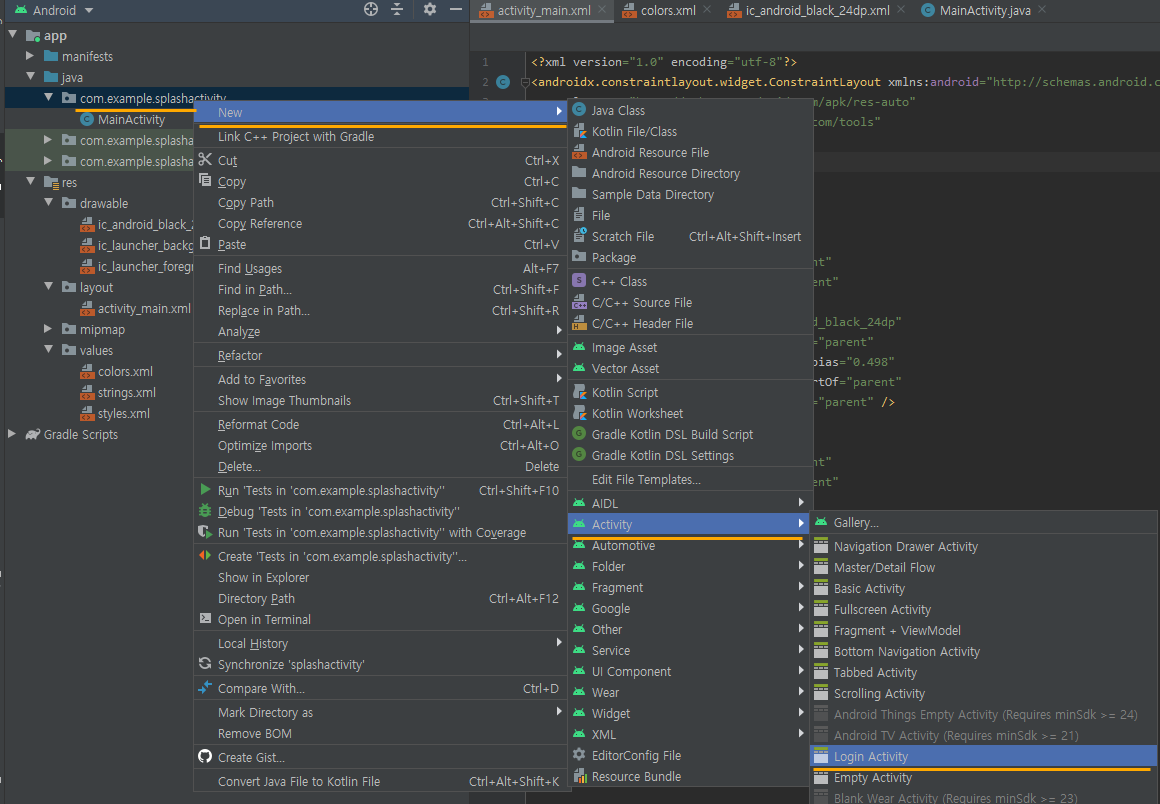Viewport: 1160px width, 804px height.
Task: Choose Bottom Navigation Activity
Action: pyautogui.click(x=984, y=652)
